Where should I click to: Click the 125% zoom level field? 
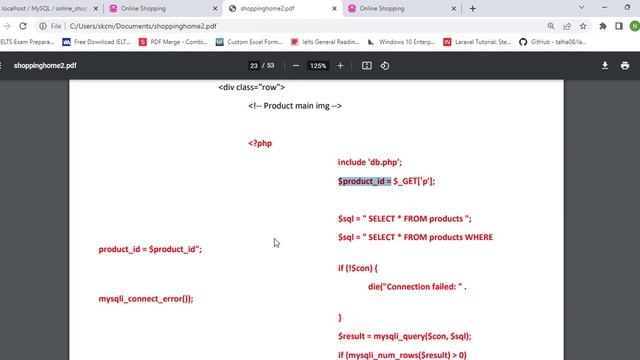click(x=318, y=66)
